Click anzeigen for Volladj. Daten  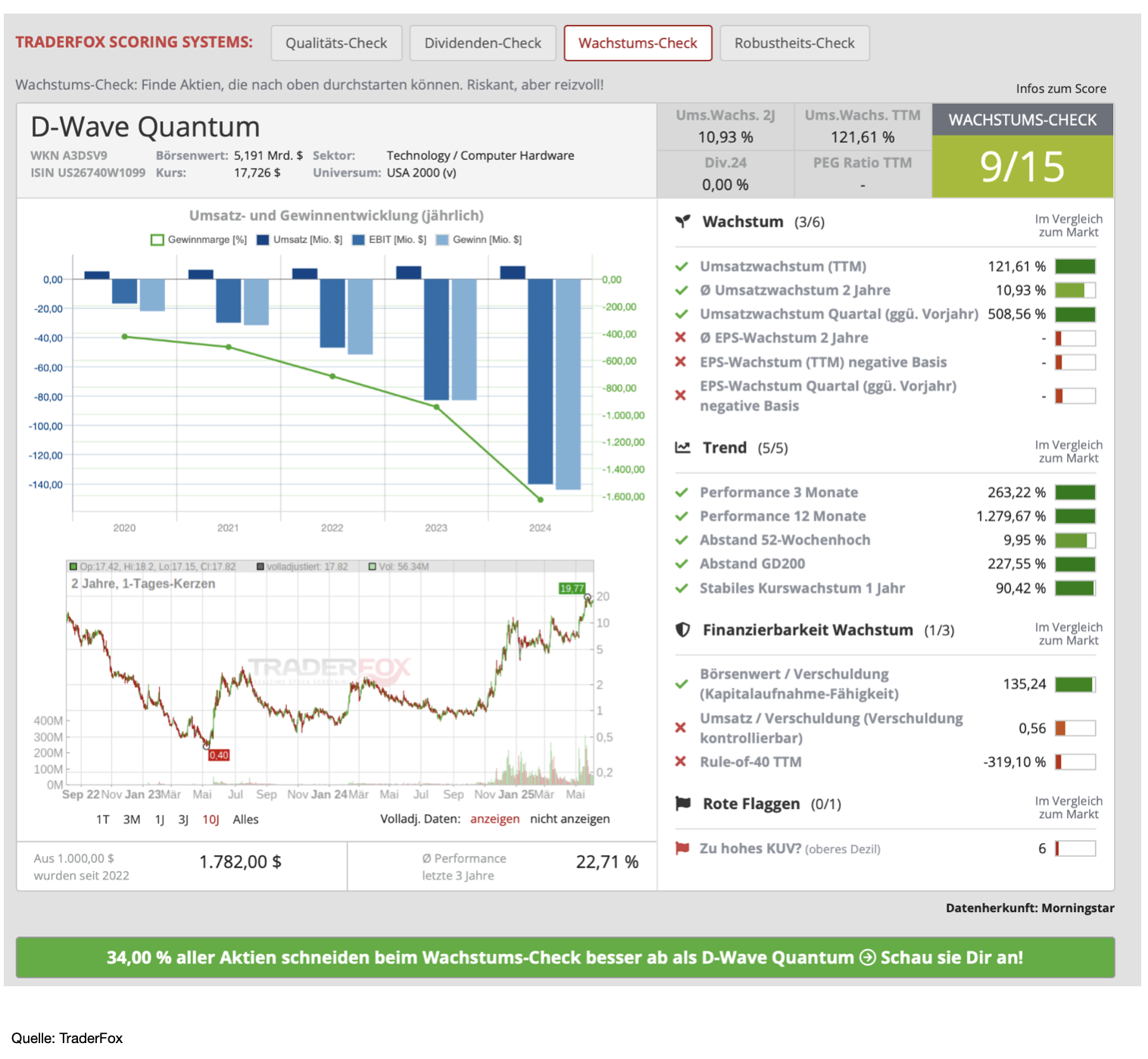click(x=494, y=819)
